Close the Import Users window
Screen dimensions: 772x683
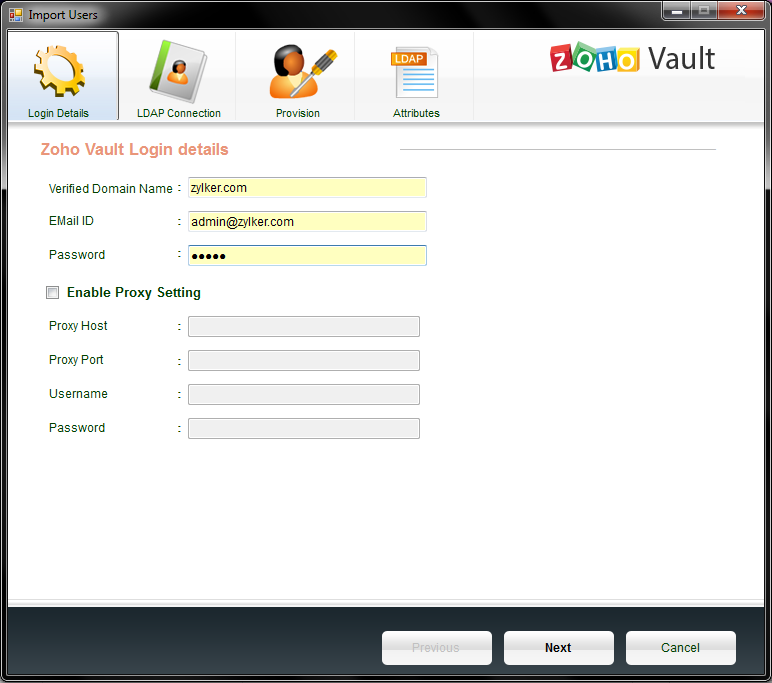coord(741,10)
